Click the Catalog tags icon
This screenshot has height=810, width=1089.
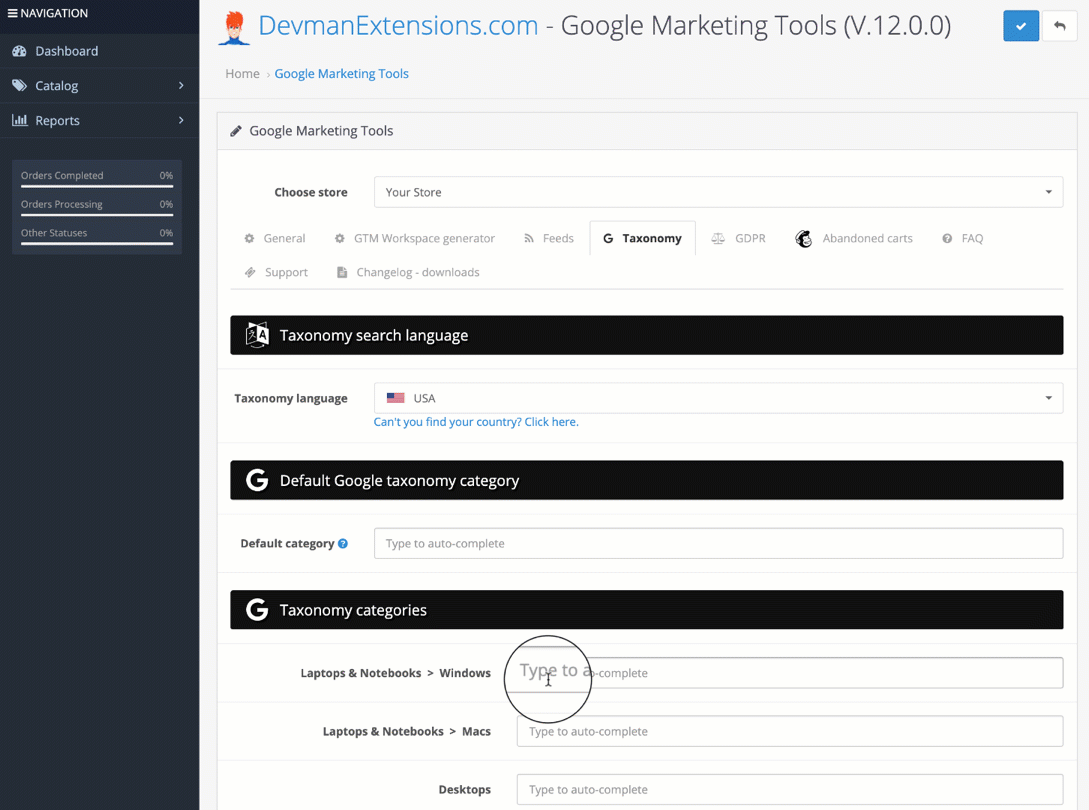coord(19,85)
